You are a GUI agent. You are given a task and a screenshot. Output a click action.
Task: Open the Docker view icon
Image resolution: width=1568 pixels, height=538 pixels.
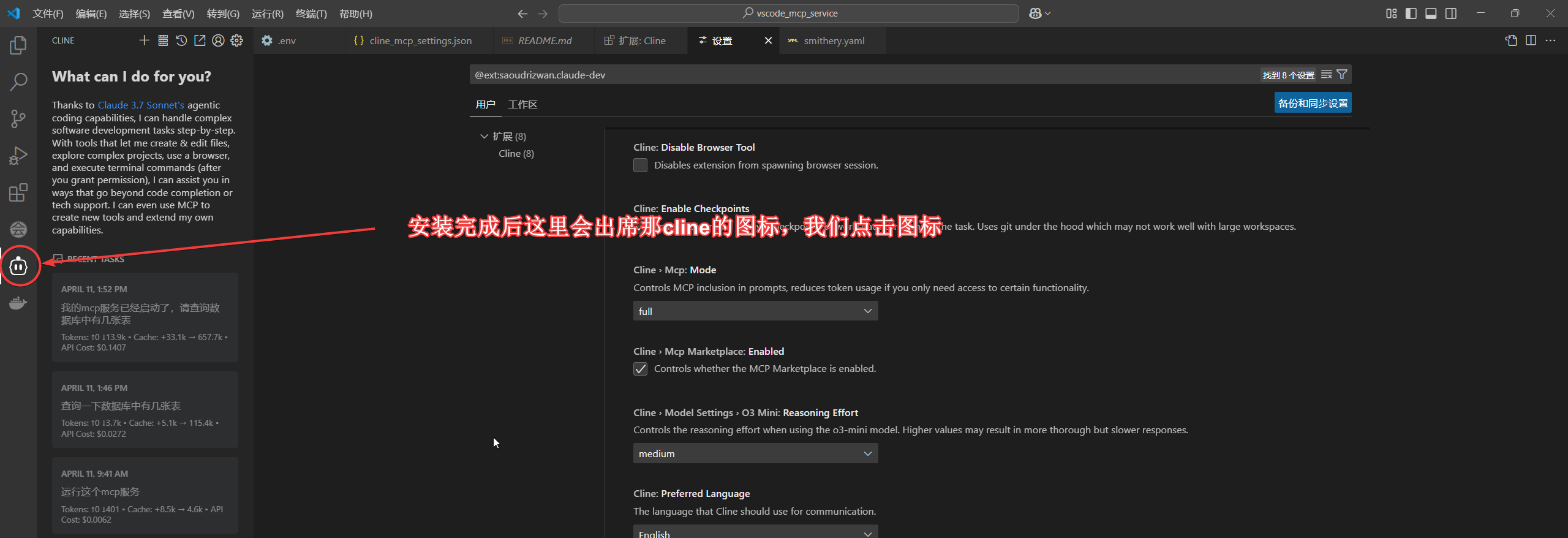click(18, 303)
